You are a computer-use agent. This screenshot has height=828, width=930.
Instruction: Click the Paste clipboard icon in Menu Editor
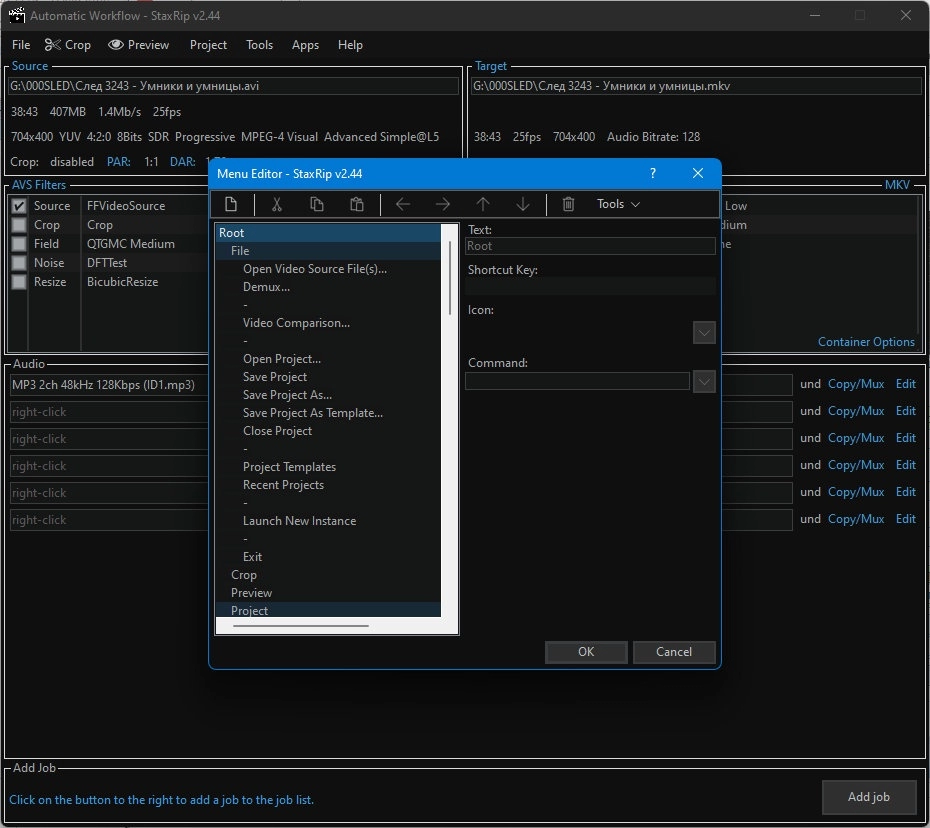pos(357,204)
